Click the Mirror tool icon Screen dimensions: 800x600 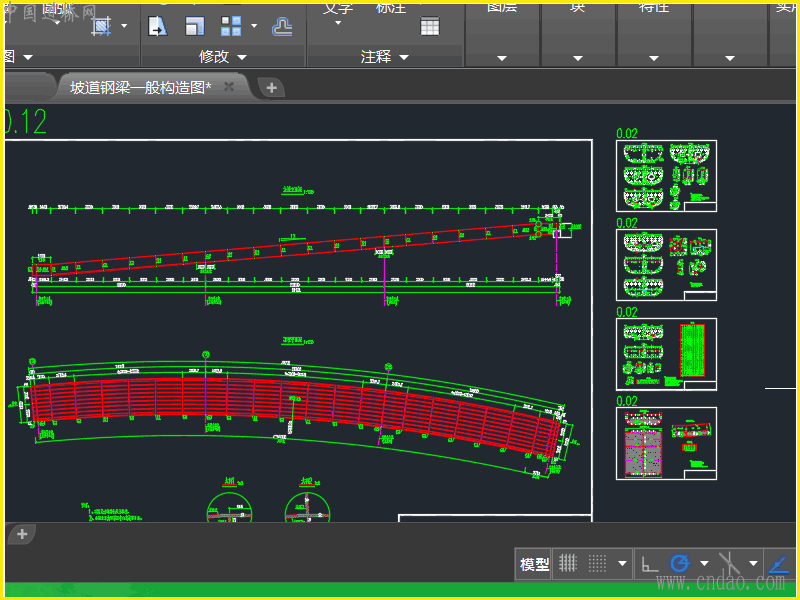click(158, 26)
